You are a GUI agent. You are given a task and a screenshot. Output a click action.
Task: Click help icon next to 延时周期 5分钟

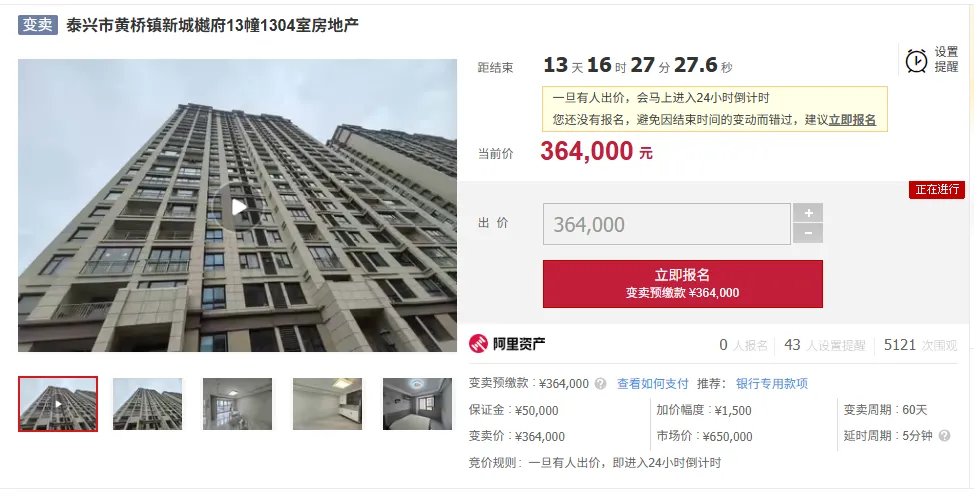point(944,436)
